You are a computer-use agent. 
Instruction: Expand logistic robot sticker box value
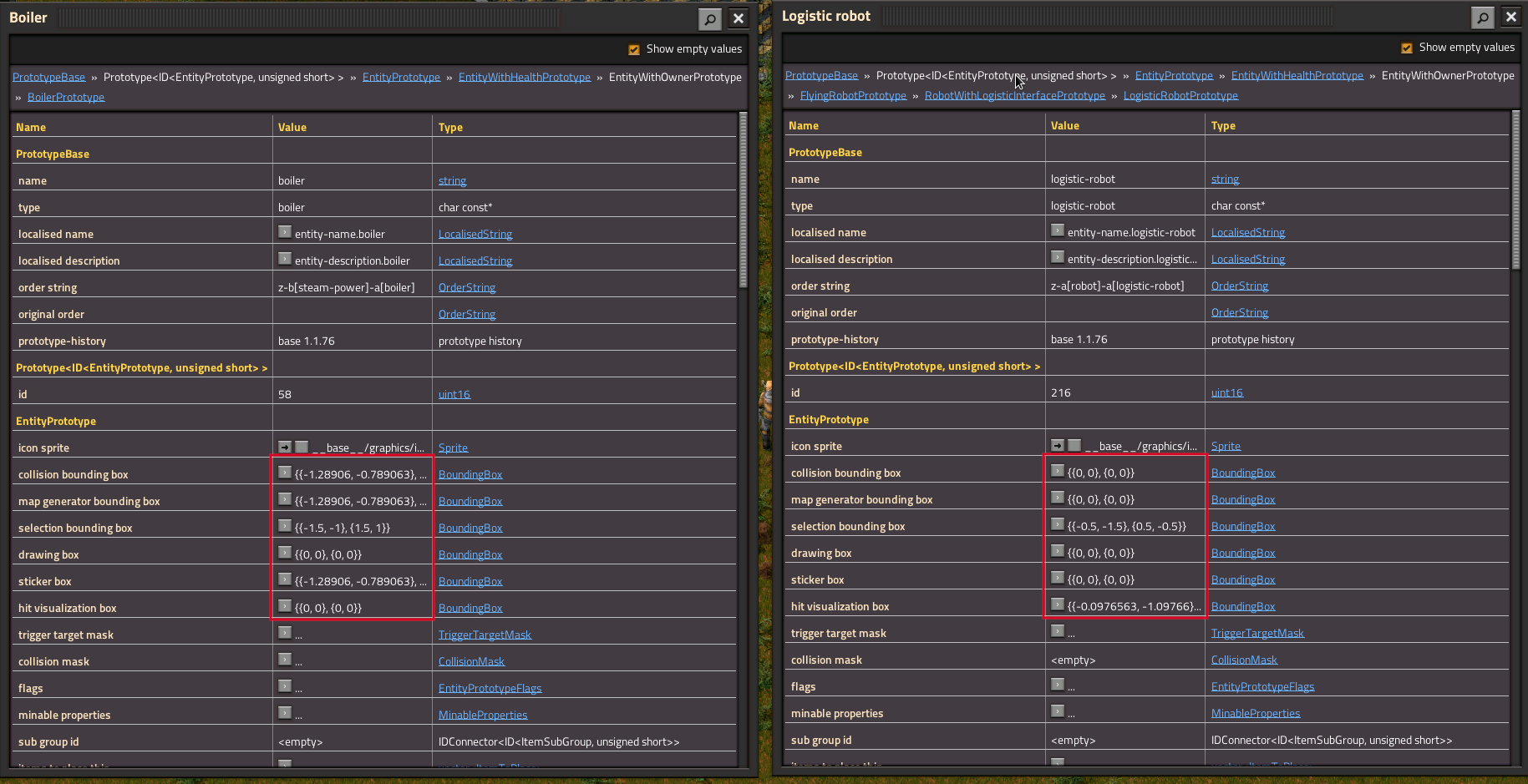[x=1058, y=578]
